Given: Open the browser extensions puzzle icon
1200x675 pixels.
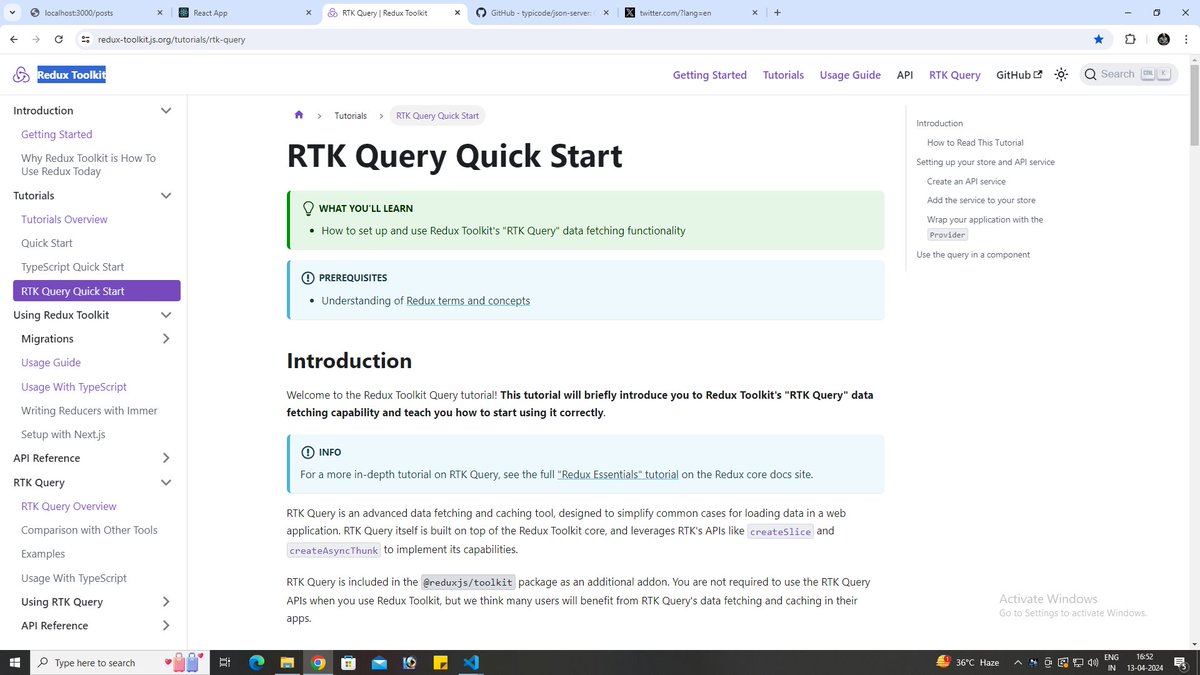Looking at the screenshot, I should (1130, 39).
